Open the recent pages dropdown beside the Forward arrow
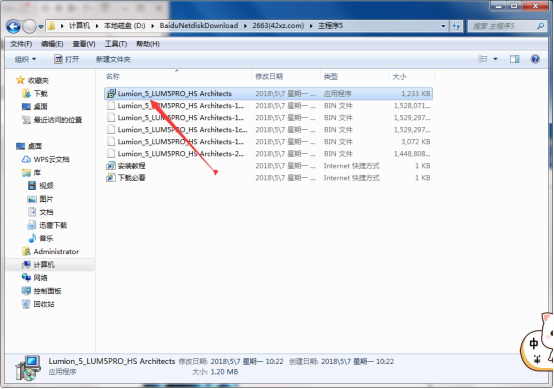This screenshot has height=389, width=554. [x=41, y=26]
